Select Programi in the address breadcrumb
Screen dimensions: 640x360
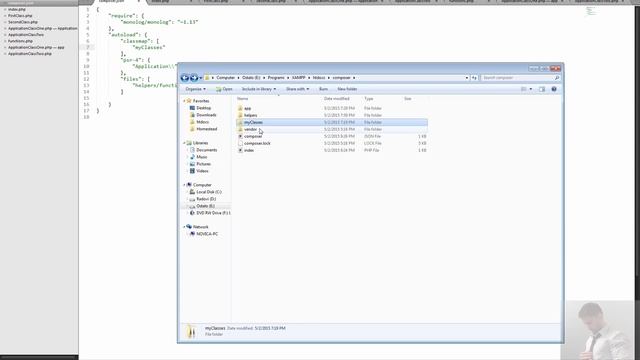(276, 78)
